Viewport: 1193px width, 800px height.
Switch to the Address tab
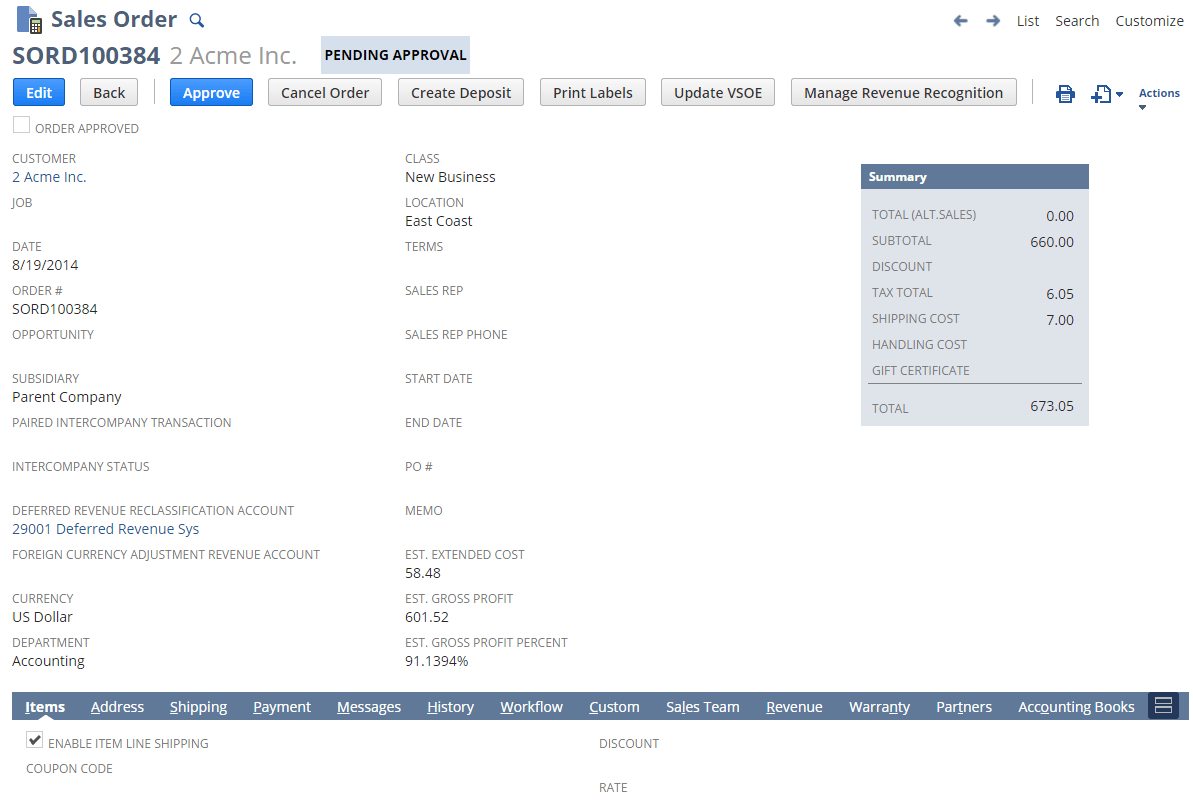(117, 706)
